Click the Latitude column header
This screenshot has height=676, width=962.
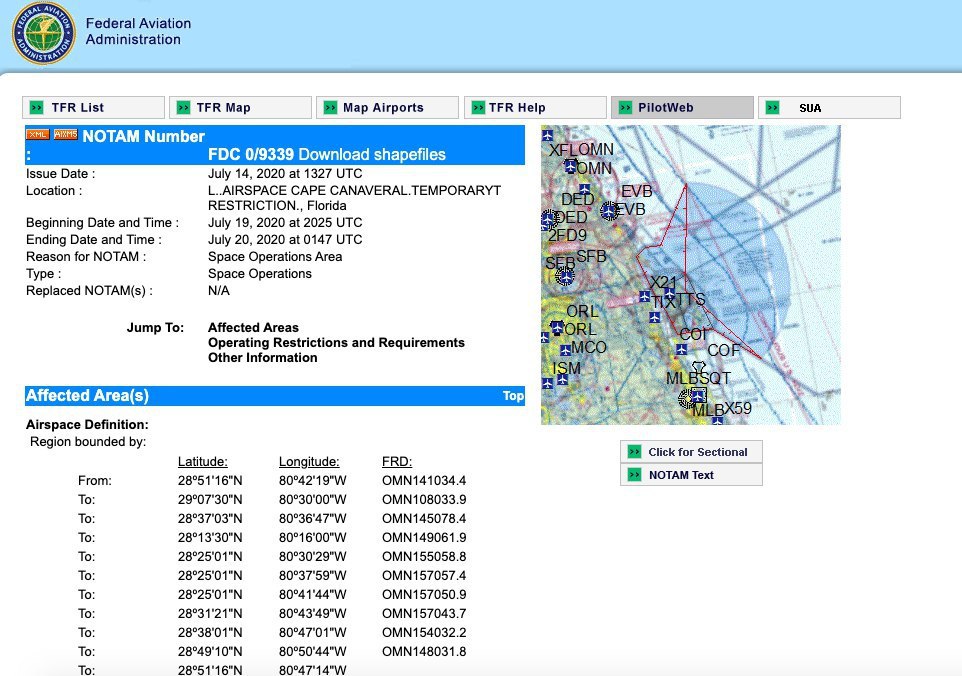click(202, 462)
